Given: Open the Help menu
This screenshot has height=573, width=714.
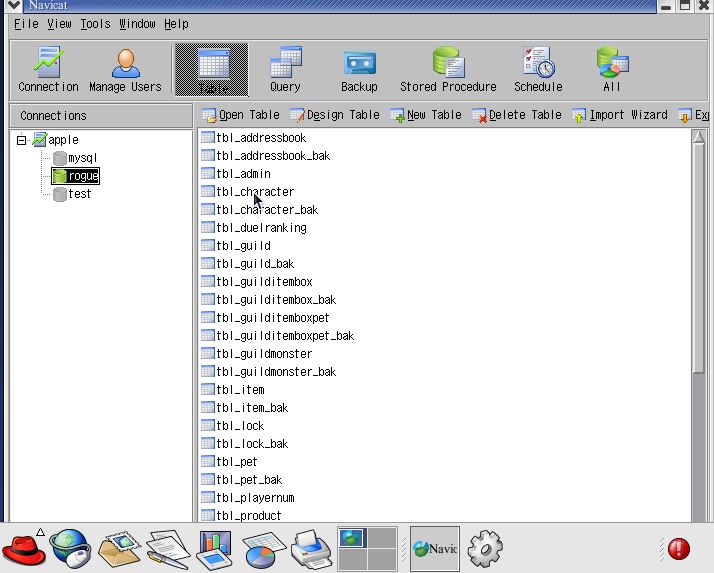Looking at the screenshot, I should [x=176, y=24].
